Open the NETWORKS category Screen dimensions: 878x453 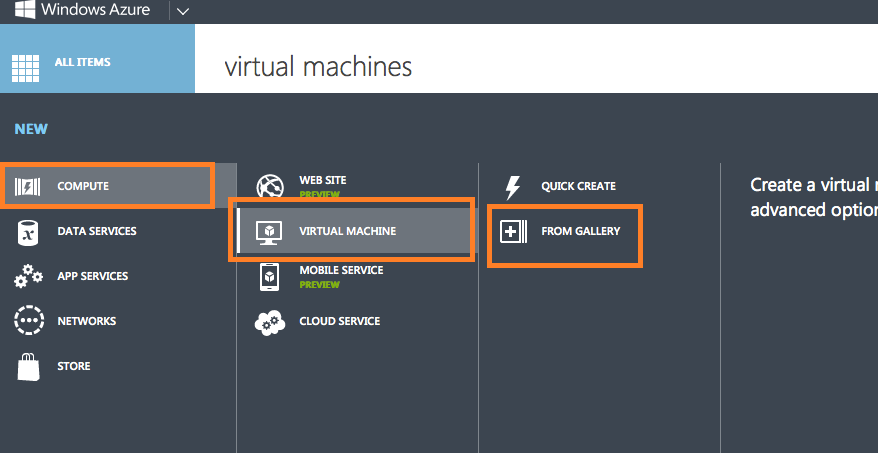pos(87,321)
